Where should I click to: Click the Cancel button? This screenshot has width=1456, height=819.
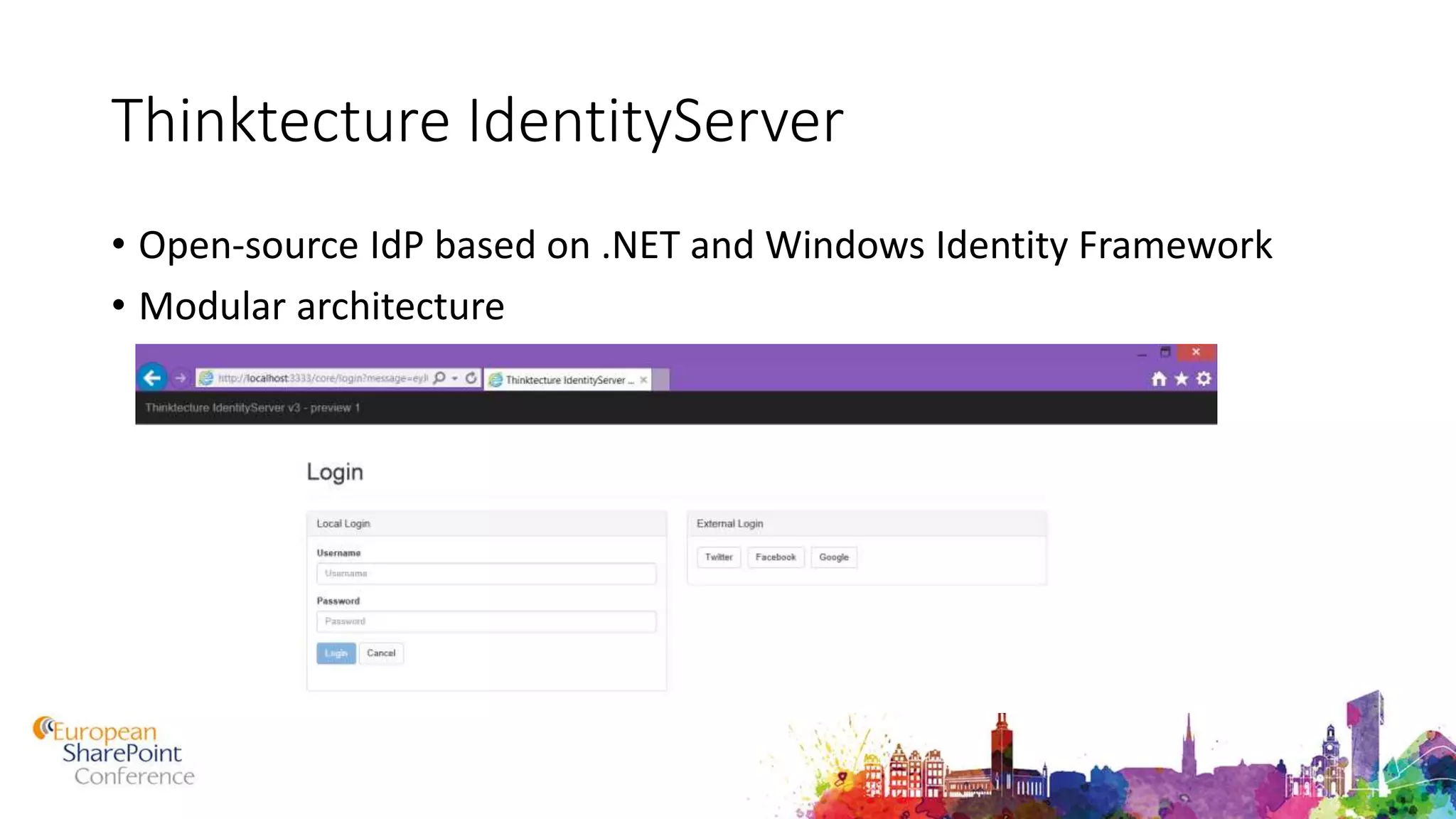coord(381,653)
